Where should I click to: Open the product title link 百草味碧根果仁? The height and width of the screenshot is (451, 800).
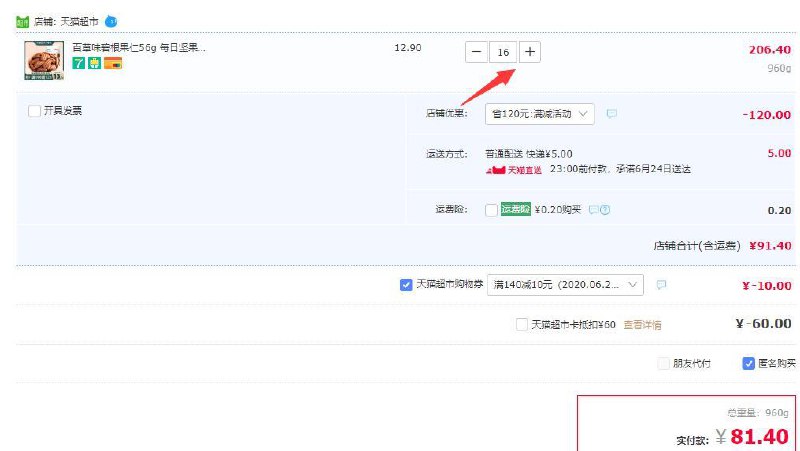coord(139,47)
